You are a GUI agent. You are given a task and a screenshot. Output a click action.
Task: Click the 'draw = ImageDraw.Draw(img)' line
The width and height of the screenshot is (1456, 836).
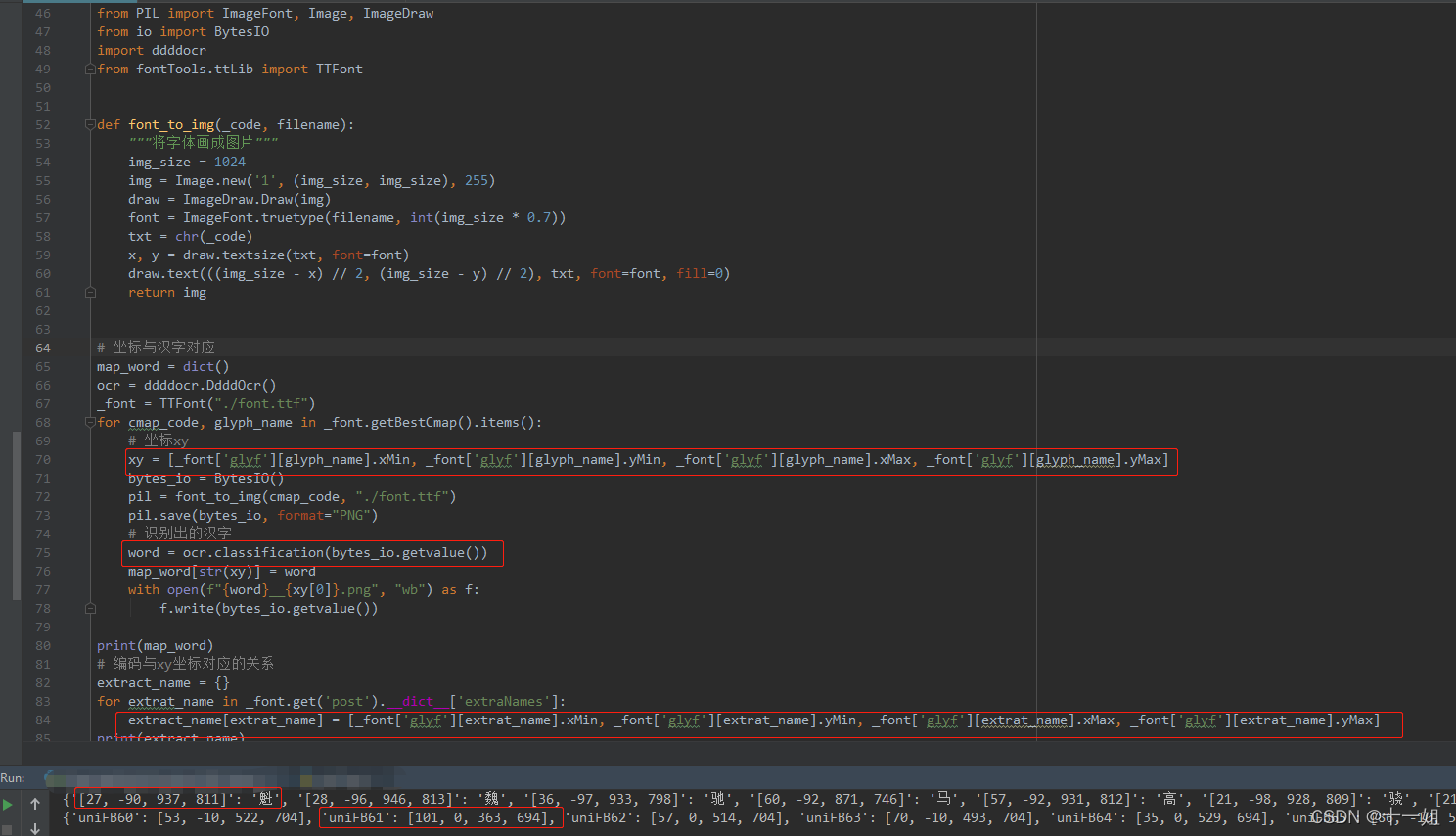tap(229, 200)
